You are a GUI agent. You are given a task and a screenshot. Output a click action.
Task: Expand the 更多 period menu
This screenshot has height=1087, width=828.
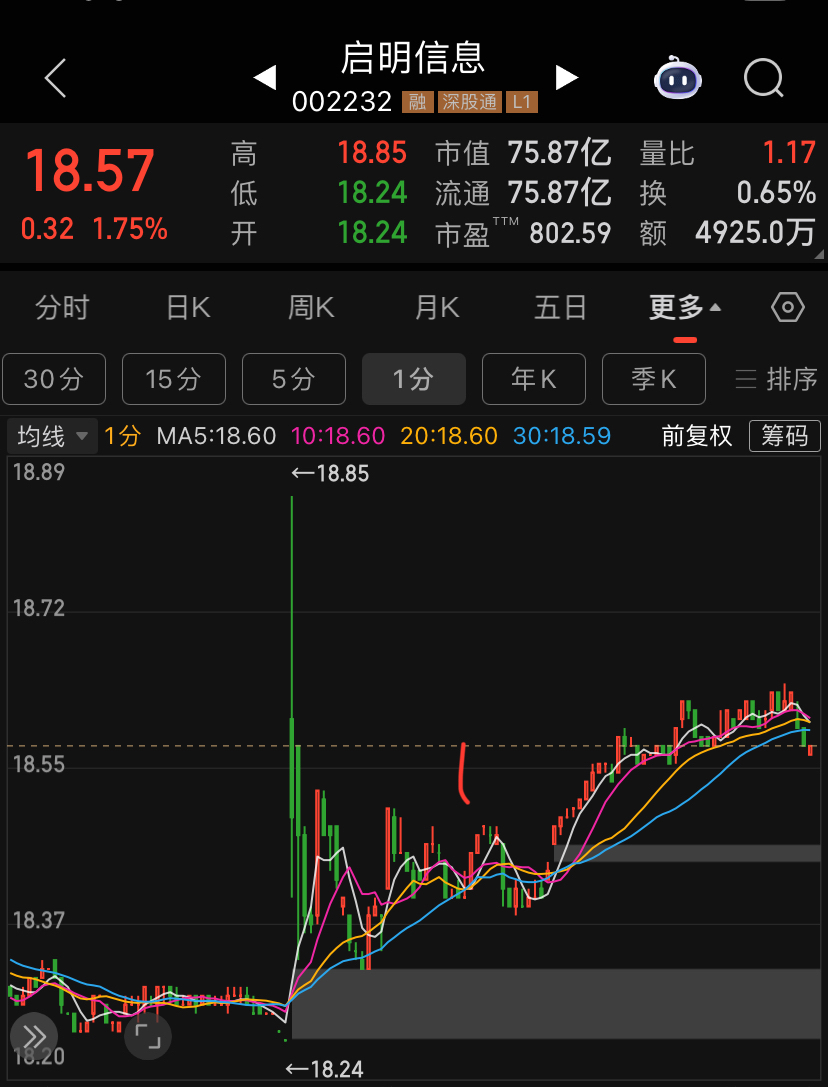click(684, 307)
